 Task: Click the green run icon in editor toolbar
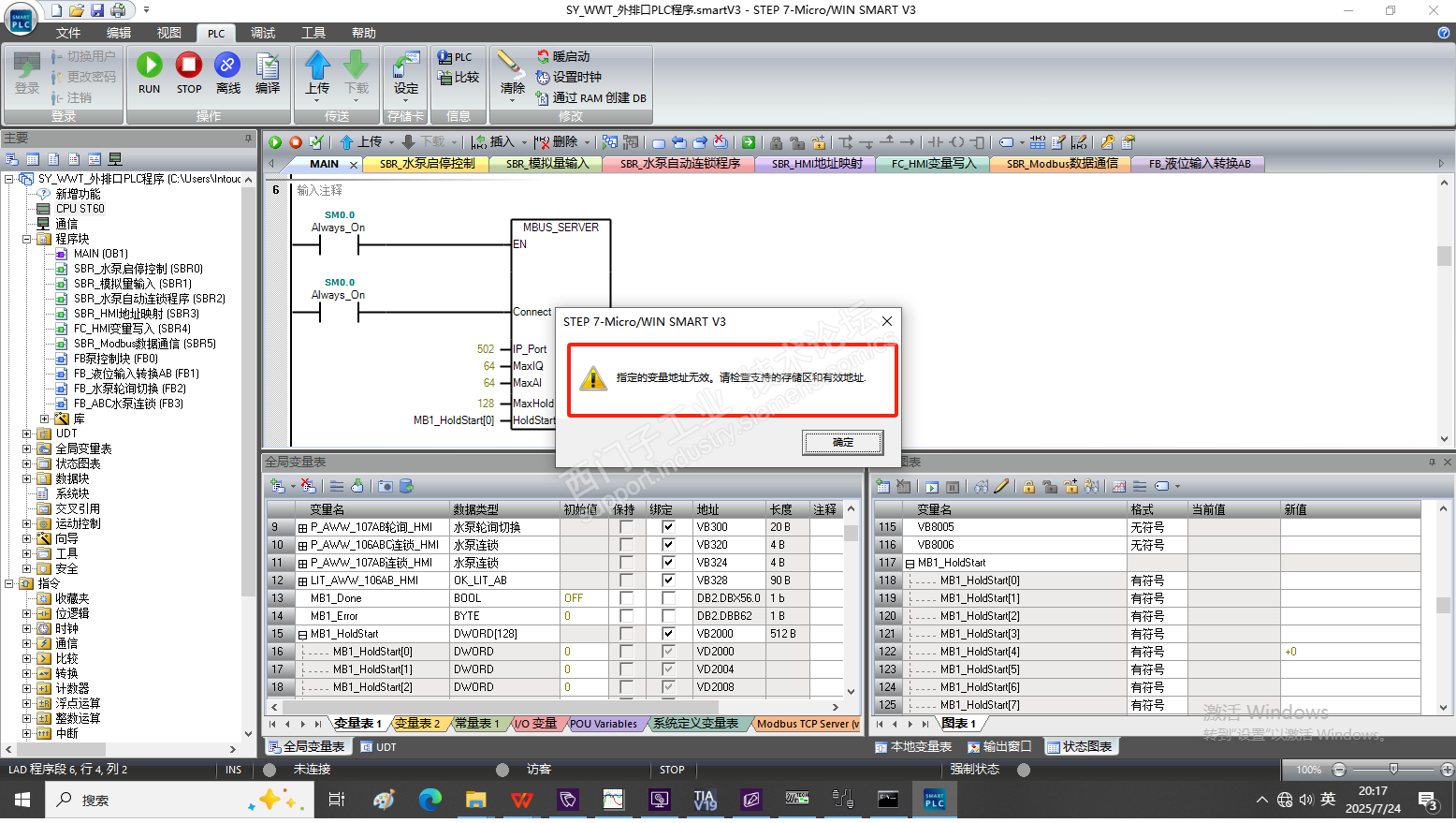275,142
